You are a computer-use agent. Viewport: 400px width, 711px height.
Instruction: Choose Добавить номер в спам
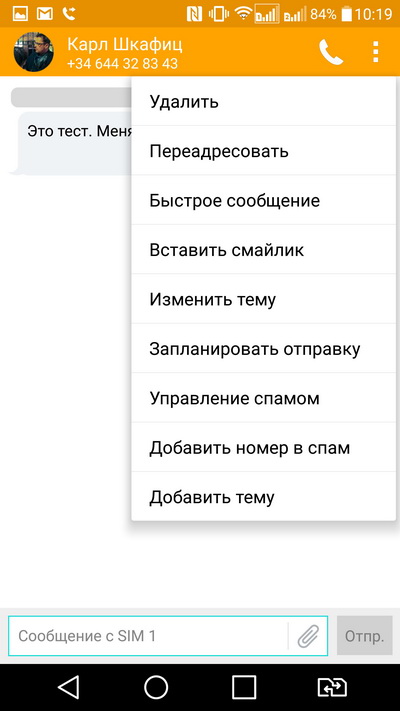pyautogui.click(x=263, y=448)
